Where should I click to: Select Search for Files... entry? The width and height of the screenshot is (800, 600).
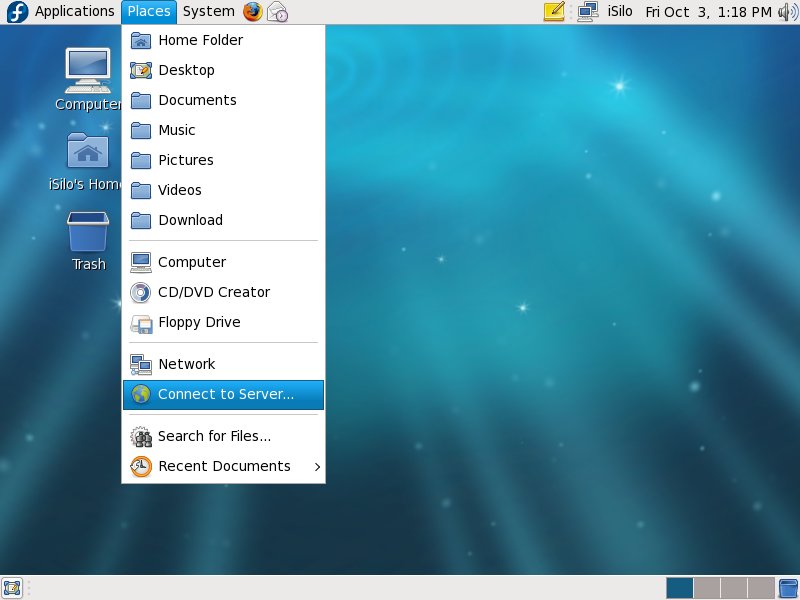point(214,436)
